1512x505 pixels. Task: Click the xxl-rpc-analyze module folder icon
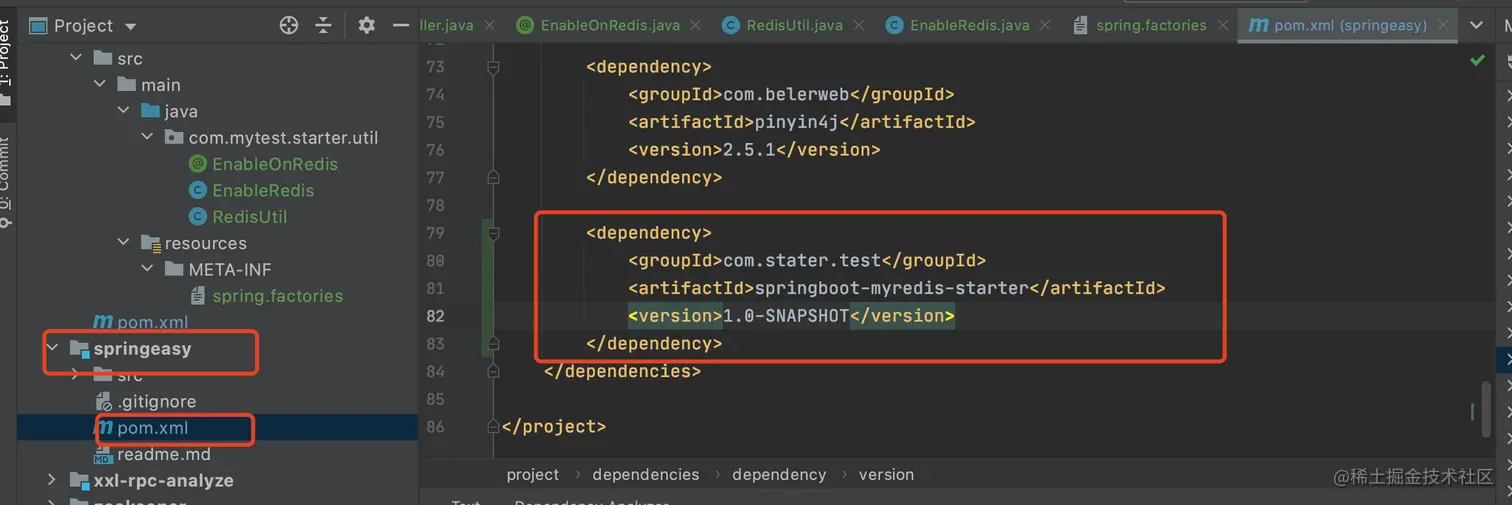(x=79, y=480)
